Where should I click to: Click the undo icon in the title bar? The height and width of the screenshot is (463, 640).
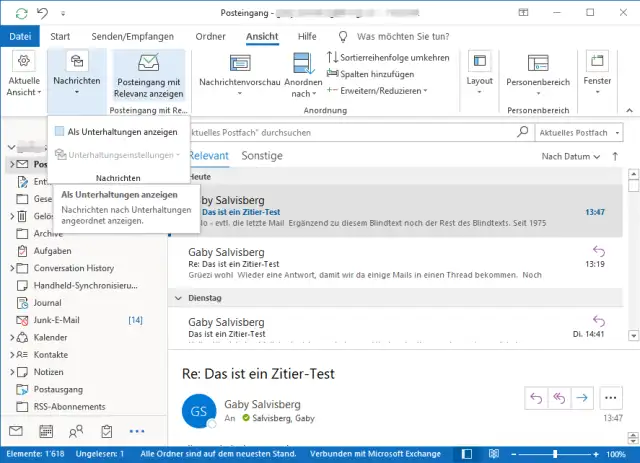click(40, 13)
